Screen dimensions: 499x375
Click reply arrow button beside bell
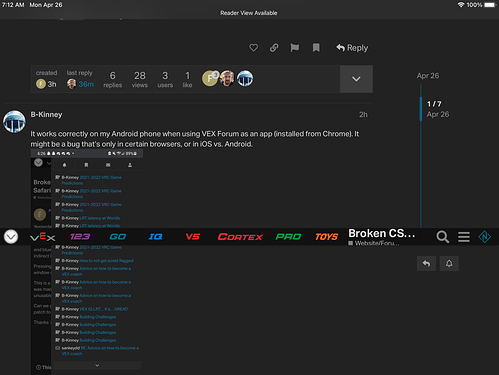pyautogui.click(x=426, y=264)
